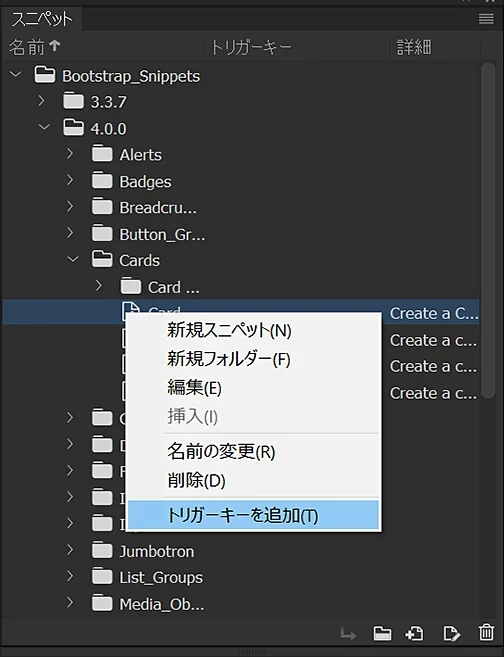
Task: Click the Alerts folder icon
Action: pos(102,154)
